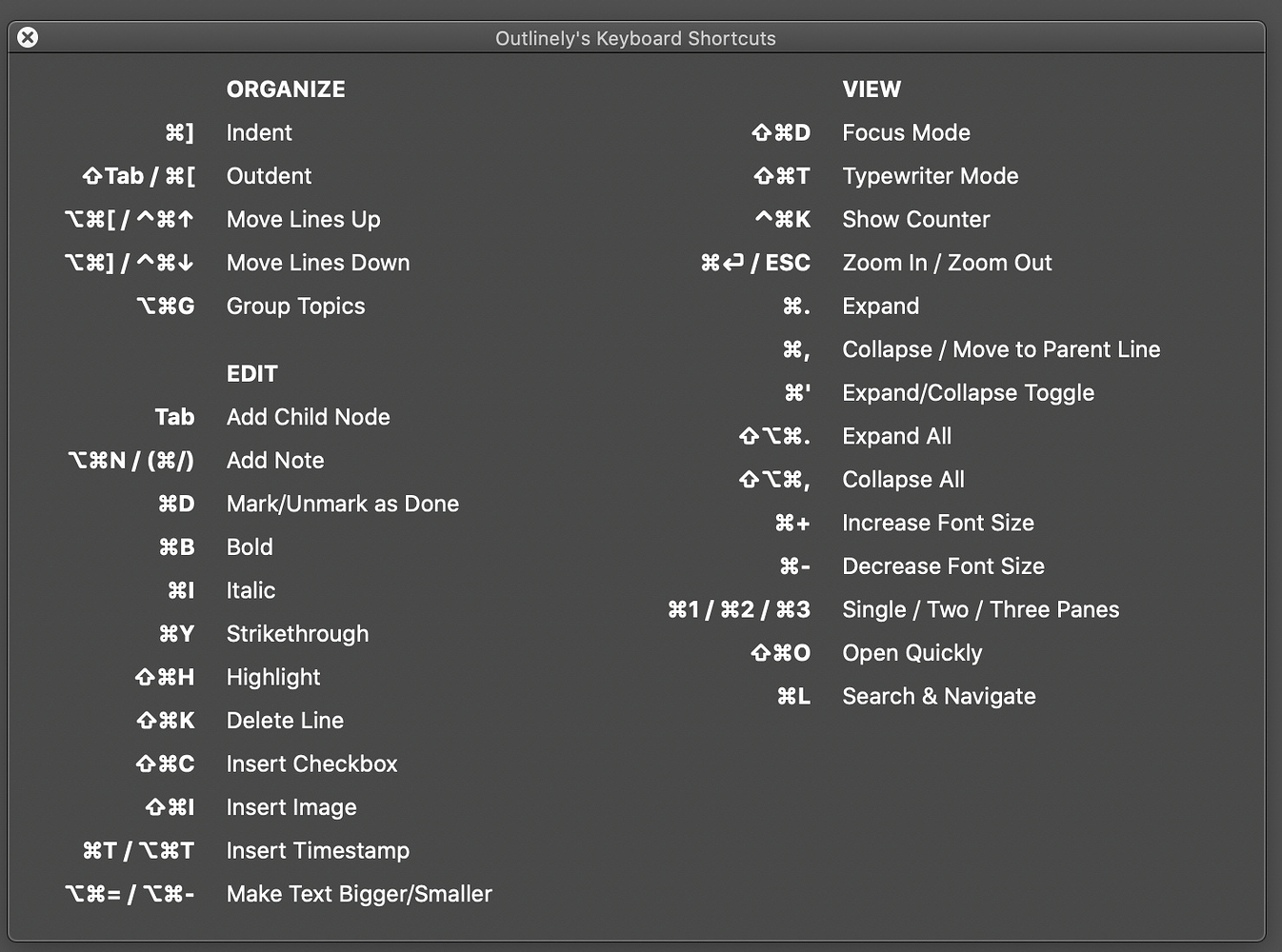Image resolution: width=1282 pixels, height=952 pixels.
Task: Click the 'Show Counter' label
Action: [916, 220]
